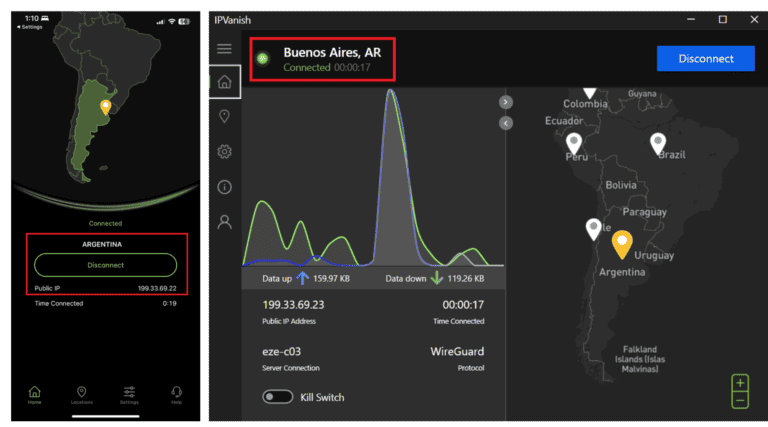Click the 00:00:17 Time Connected value
The image size is (768, 427).
point(463,305)
